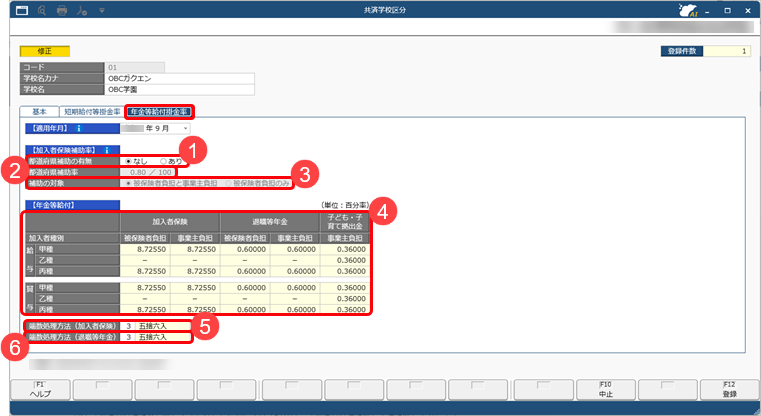The width and height of the screenshot is (761, 416).
Task: Edit 賞与 丙種 加入者保険 事業主負担 cell
Action: click(x=195, y=309)
